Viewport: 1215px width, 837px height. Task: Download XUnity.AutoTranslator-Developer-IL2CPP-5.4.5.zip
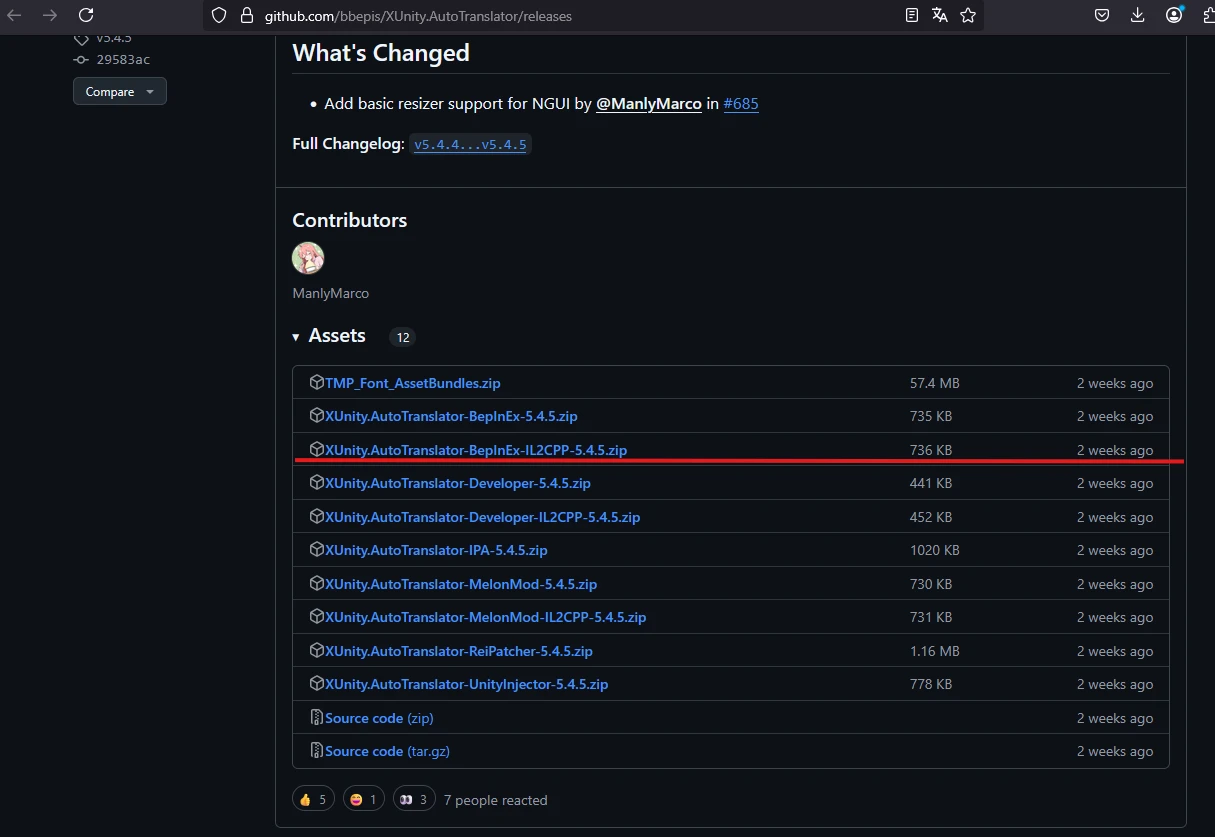(x=482, y=517)
